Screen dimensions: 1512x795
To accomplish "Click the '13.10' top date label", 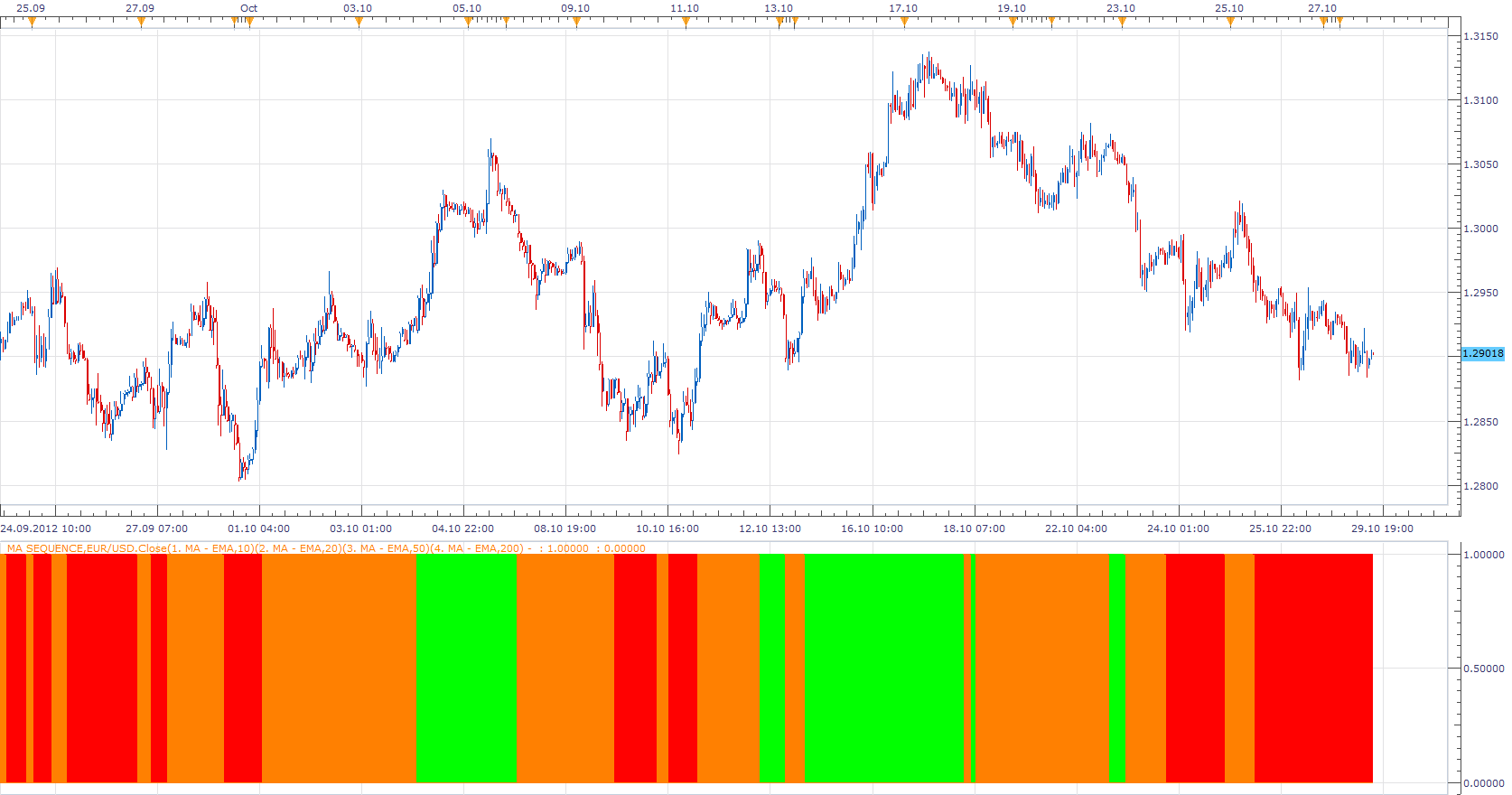I will [779, 8].
